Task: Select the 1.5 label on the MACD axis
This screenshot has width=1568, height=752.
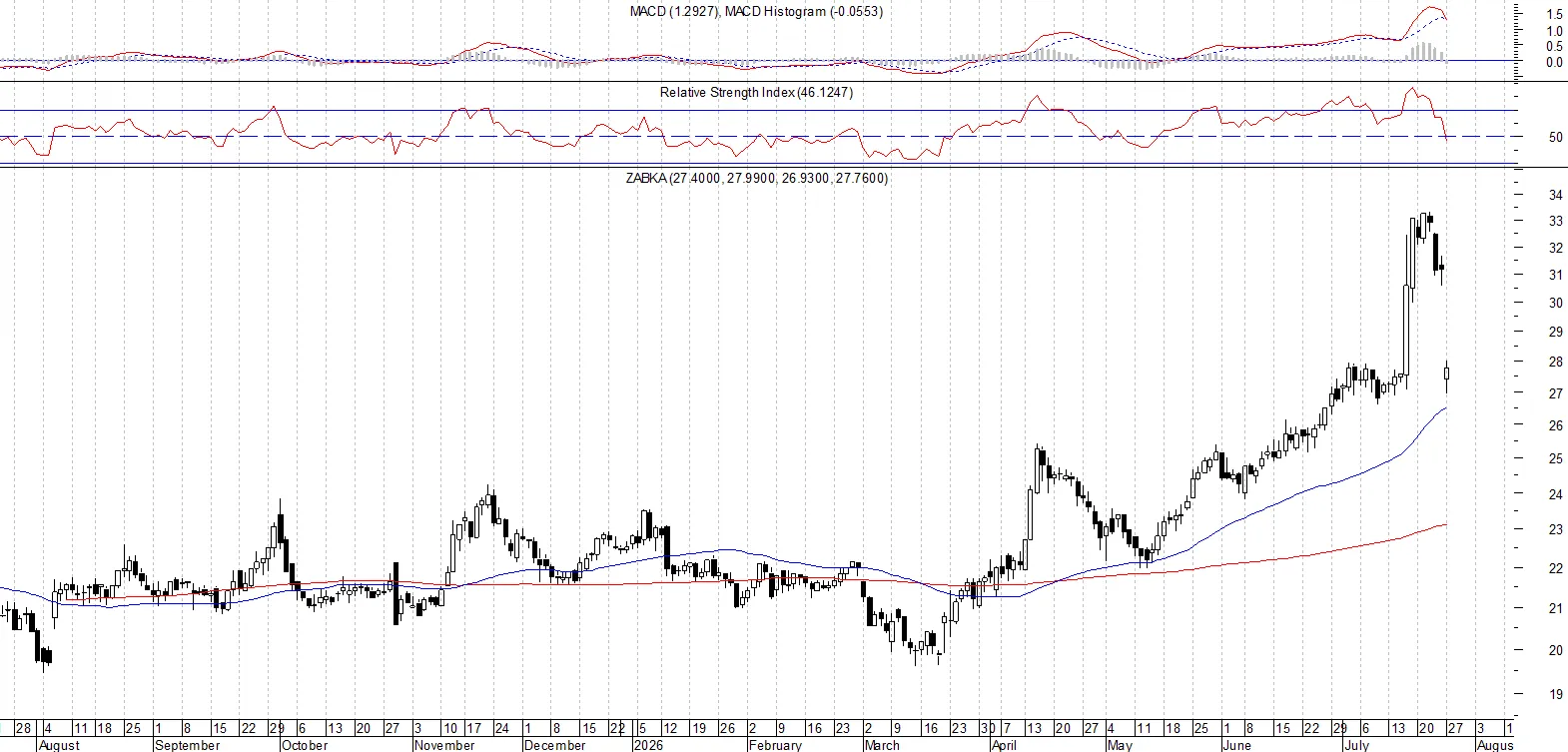Action: click(1554, 15)
